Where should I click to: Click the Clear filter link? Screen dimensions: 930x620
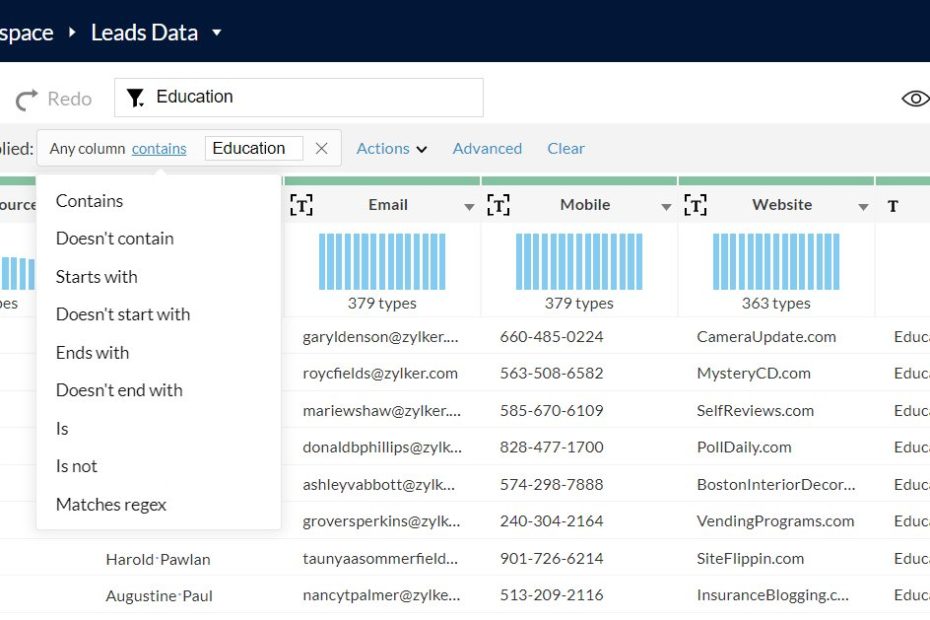(566, 148)
